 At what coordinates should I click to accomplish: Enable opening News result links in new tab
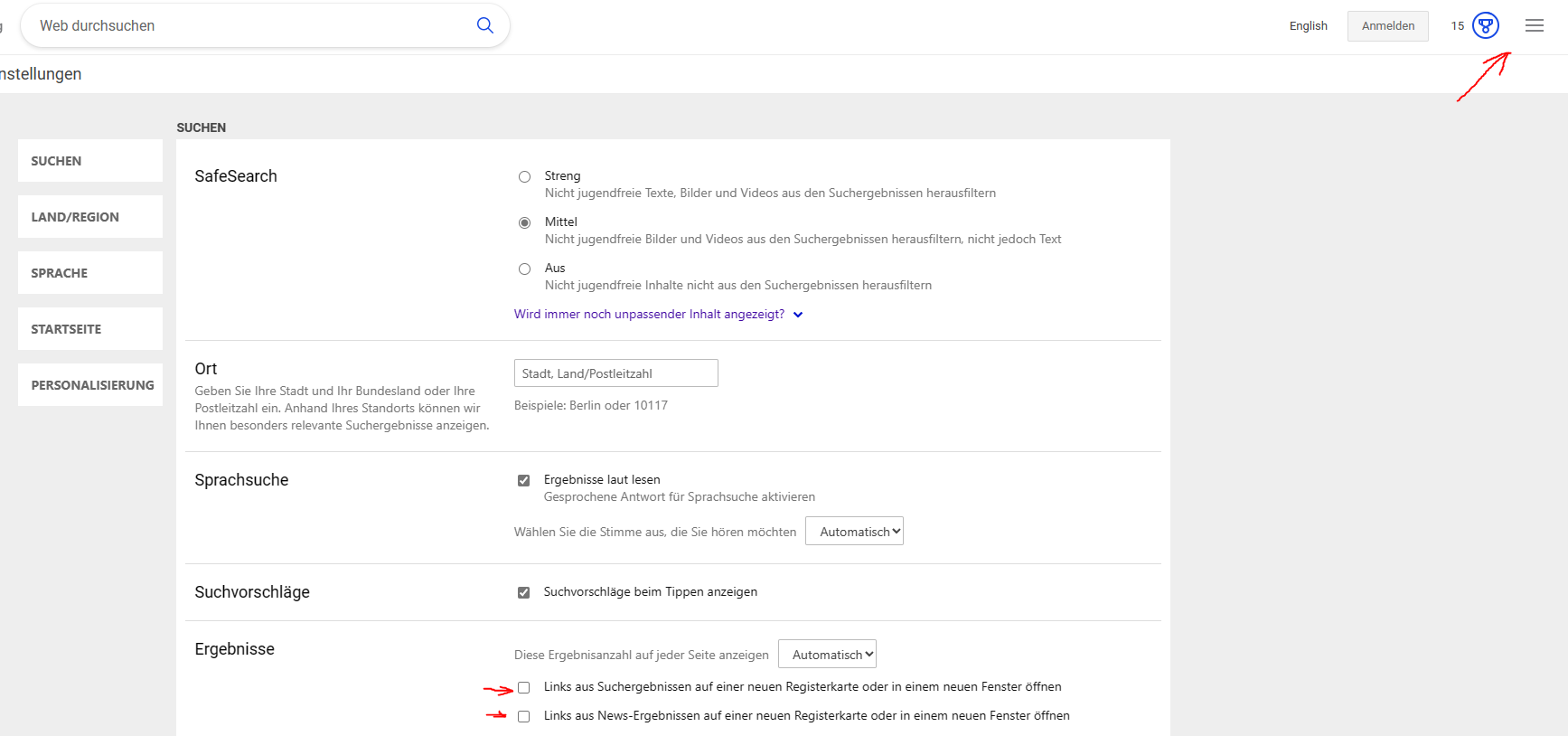tap(523, 716)
